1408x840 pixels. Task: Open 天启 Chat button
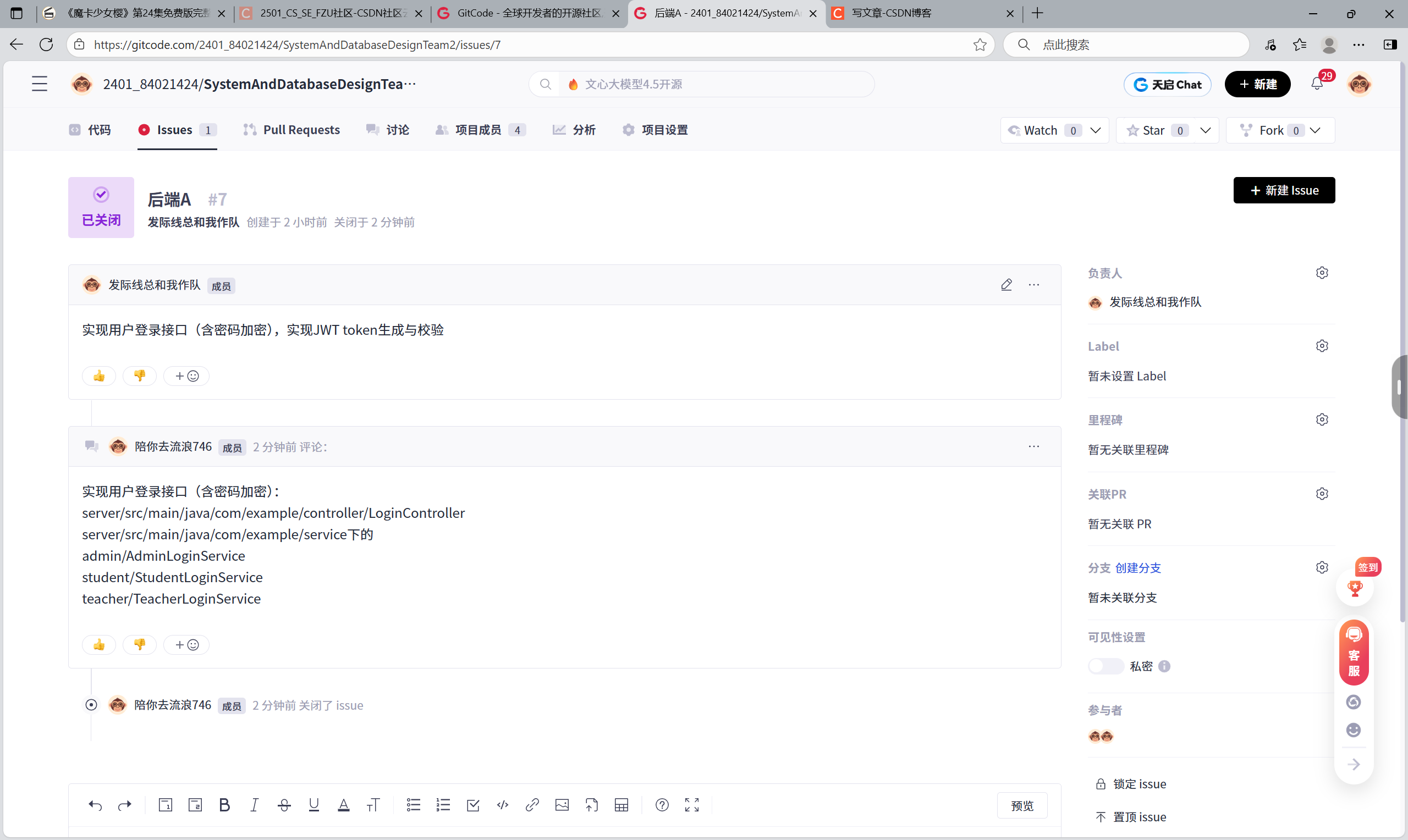pyautogui.click(x=1167, y=84)
